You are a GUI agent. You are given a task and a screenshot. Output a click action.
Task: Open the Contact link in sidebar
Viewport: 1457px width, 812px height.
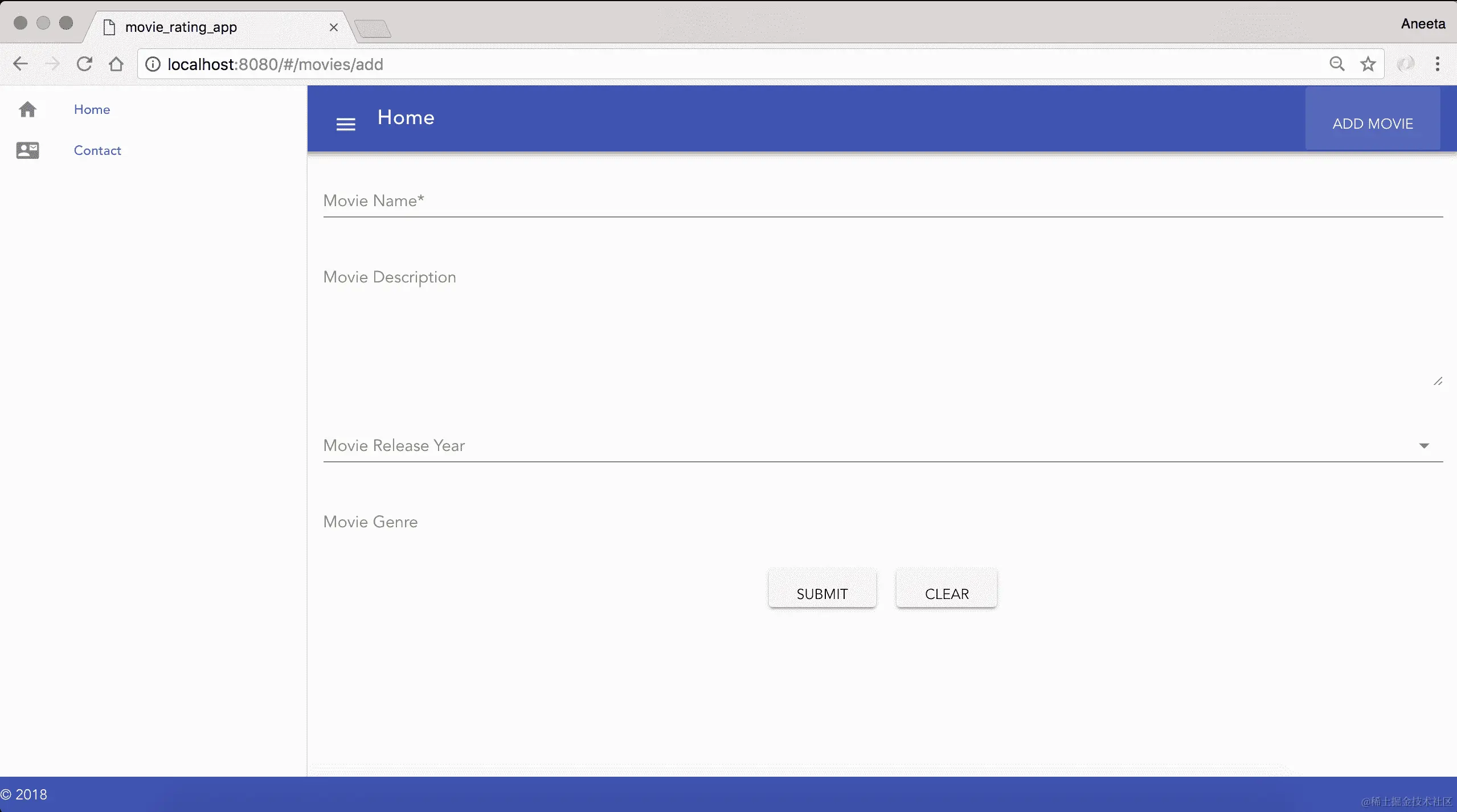pyautogui.click(x=97, y=150)
